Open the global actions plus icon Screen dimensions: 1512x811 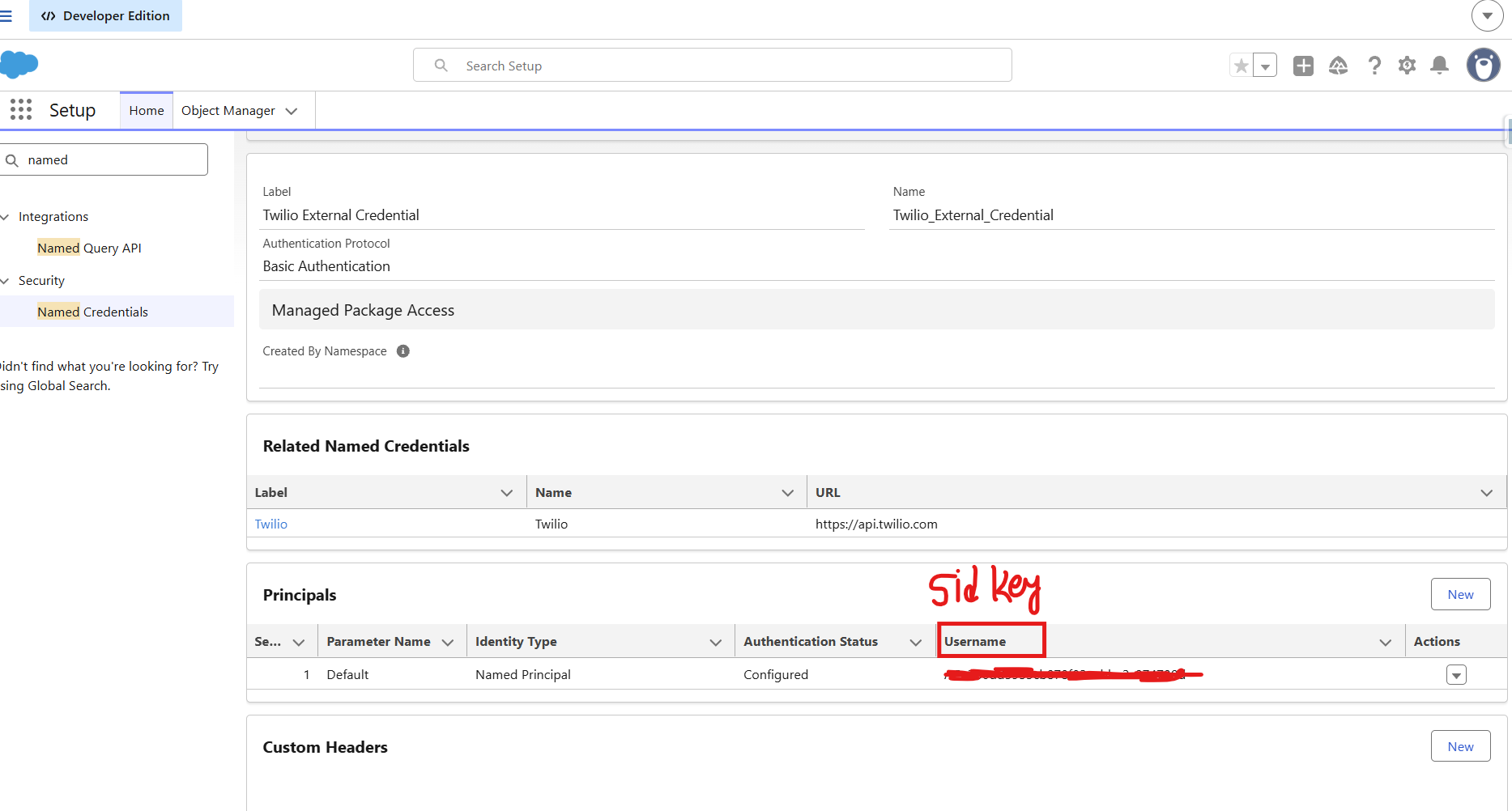1303,66
